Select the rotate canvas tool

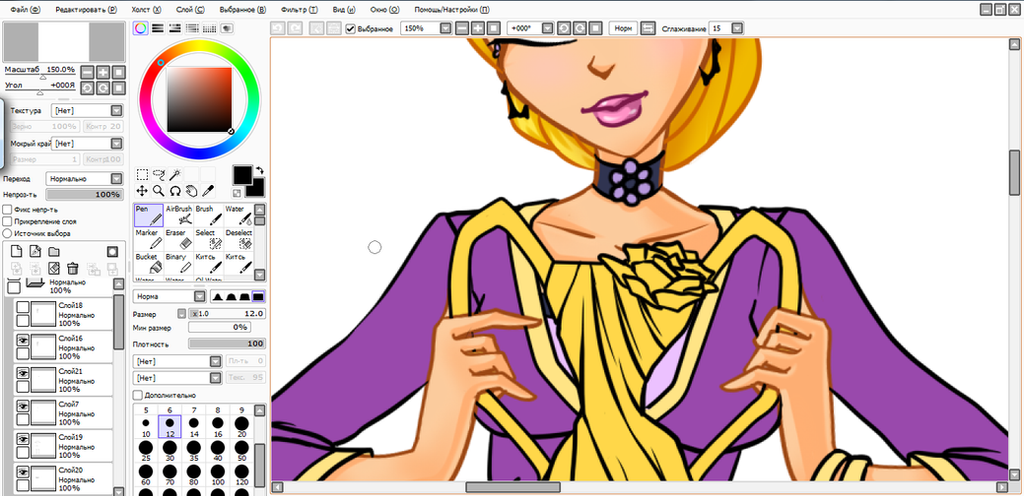click(175, 191)
